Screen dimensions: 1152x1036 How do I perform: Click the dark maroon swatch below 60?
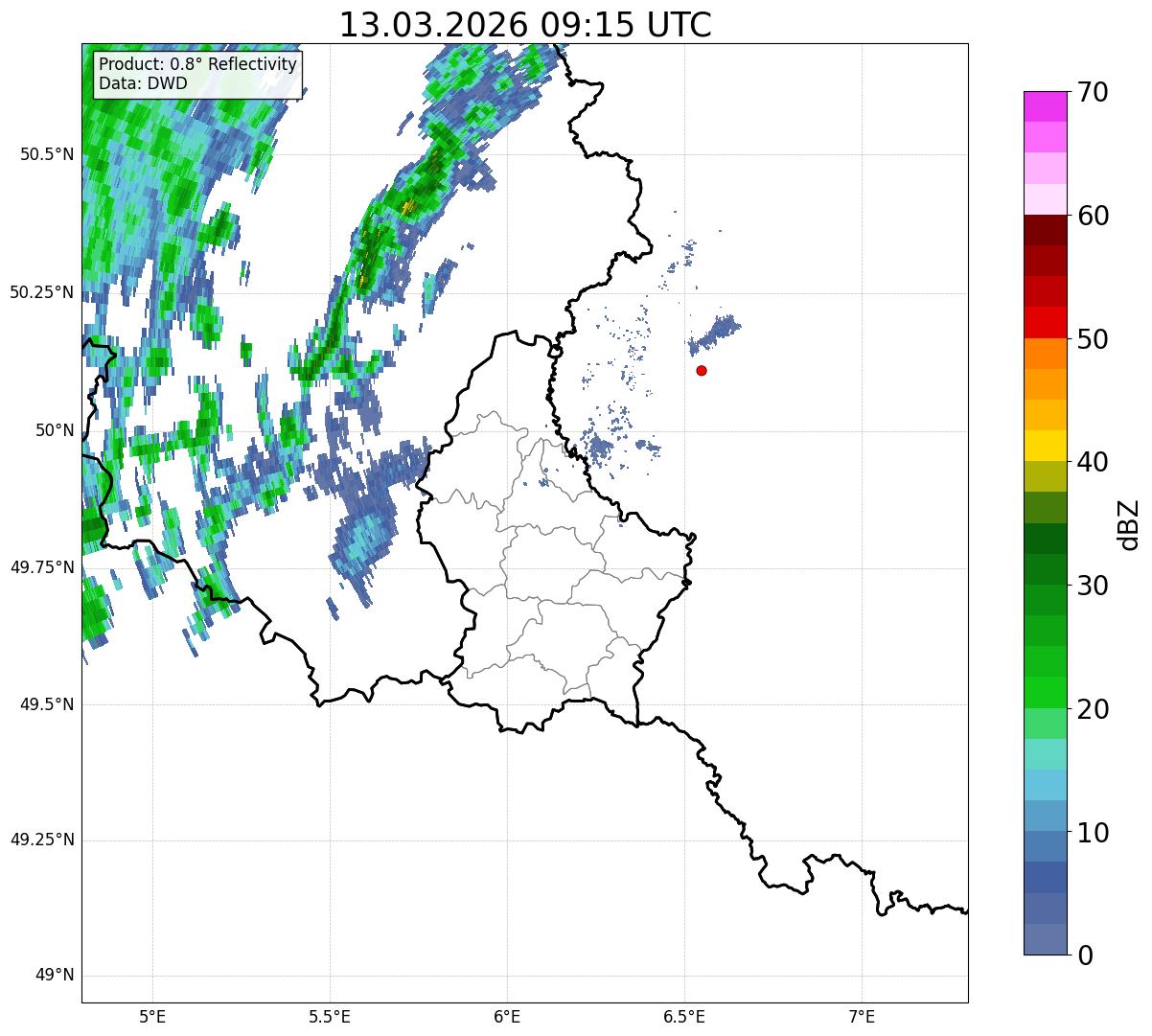pos(1046,230)
